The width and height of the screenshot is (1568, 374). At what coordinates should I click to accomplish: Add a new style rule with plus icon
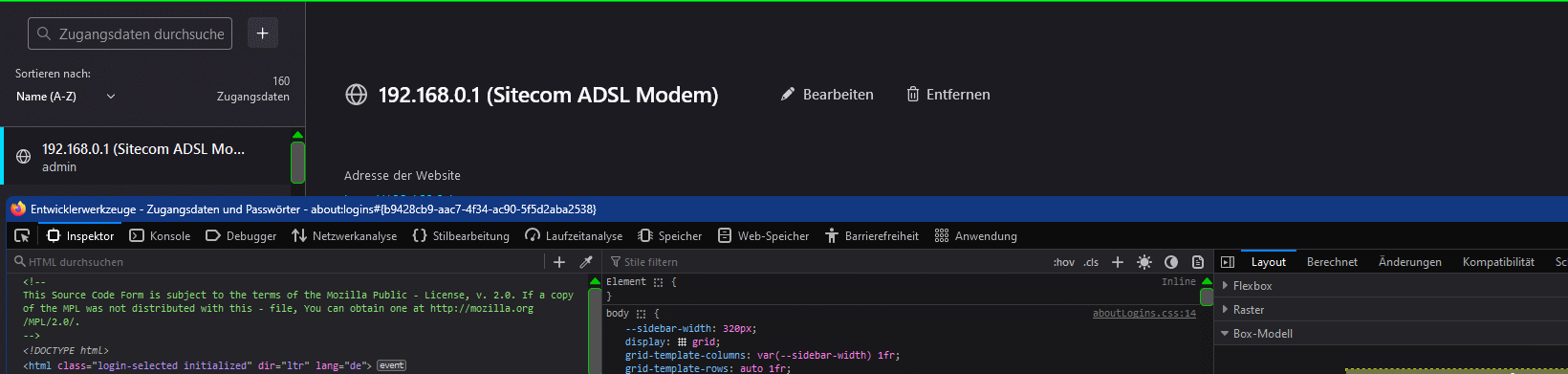click(x=1117, y=262)
